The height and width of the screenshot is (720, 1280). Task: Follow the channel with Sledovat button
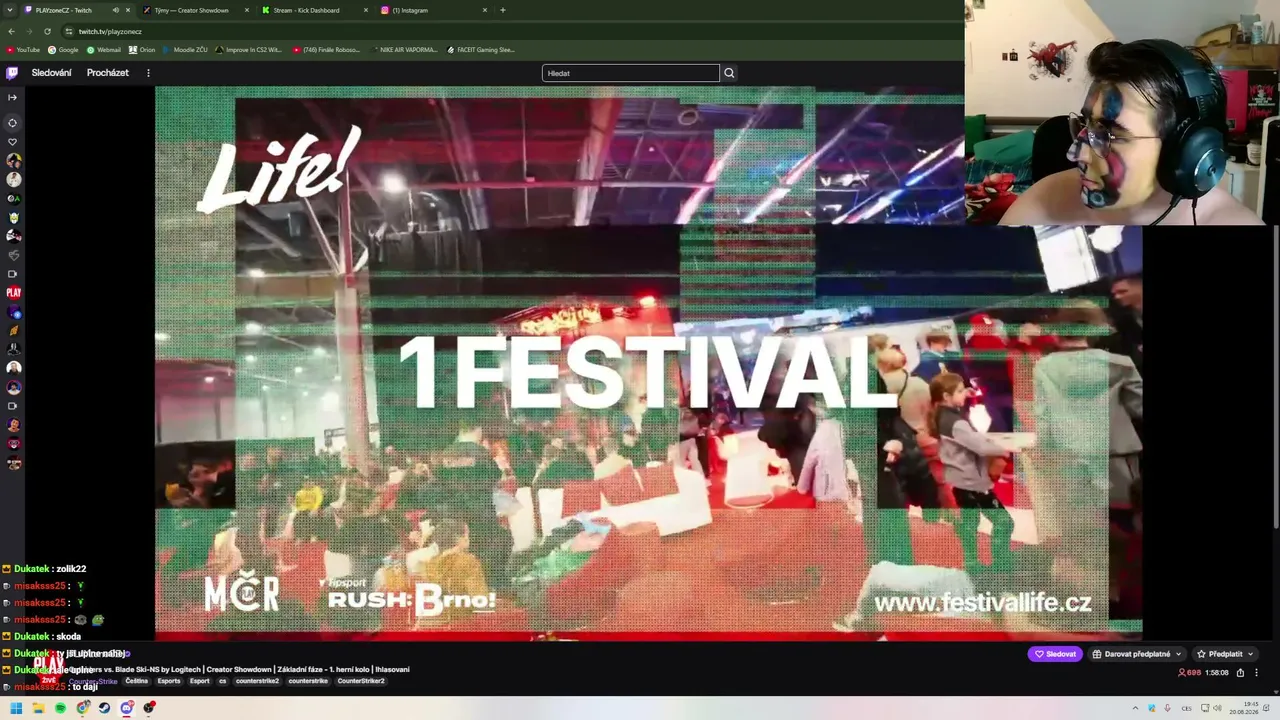pos(1055,654)
